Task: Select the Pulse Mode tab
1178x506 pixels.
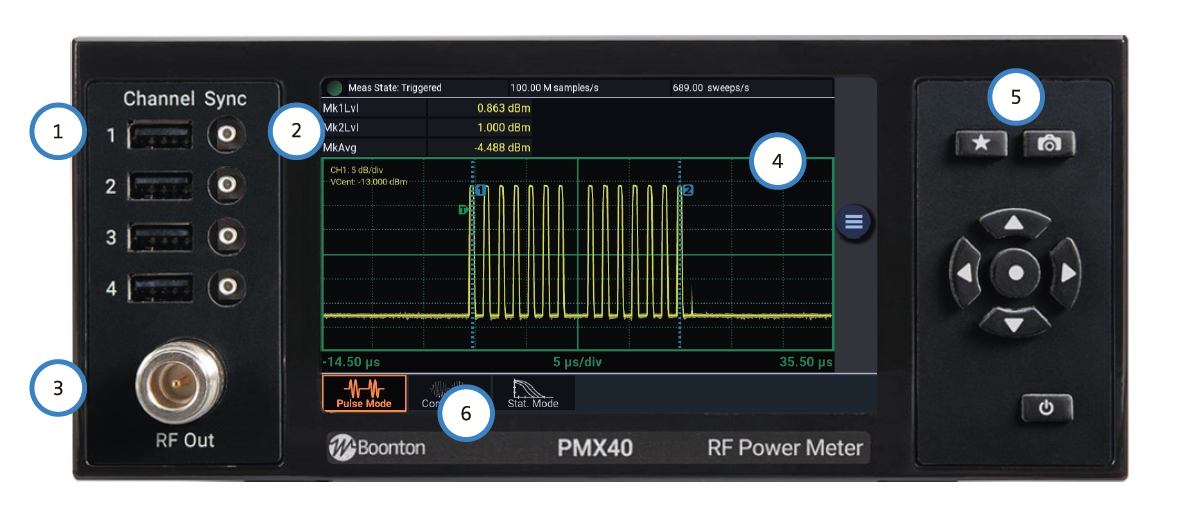Action: click(364, 393)
